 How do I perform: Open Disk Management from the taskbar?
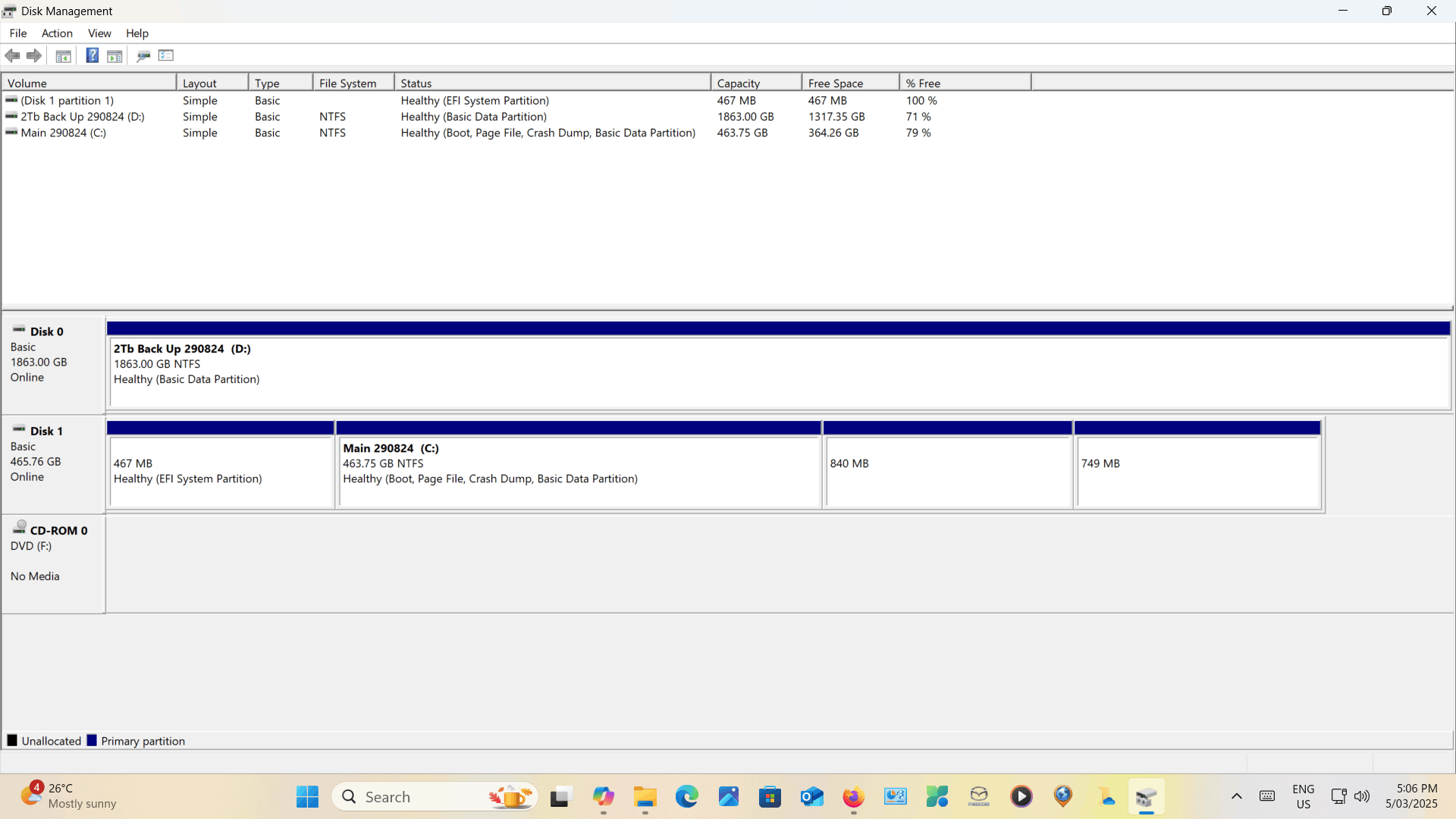pos(1147,796)
